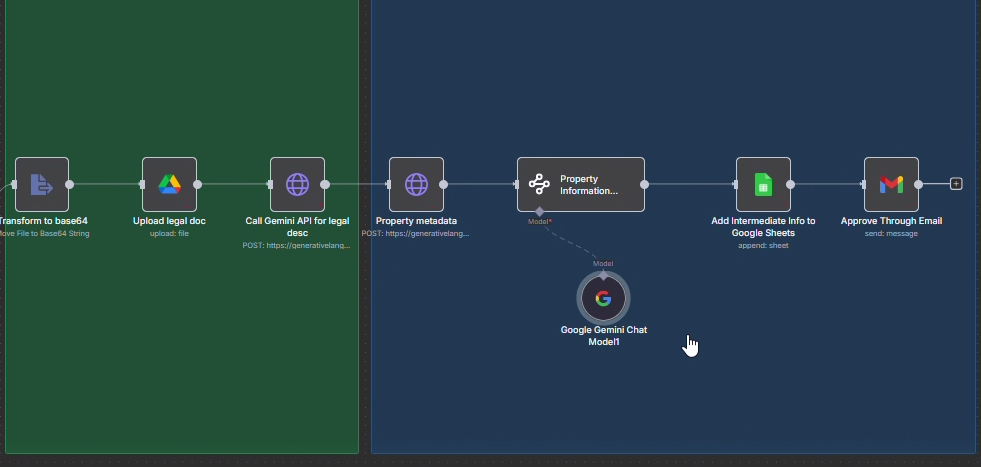Select the Gmail Approve Through Email node
This screenshot has height=467, width=981.
click(x=891, y=184)
